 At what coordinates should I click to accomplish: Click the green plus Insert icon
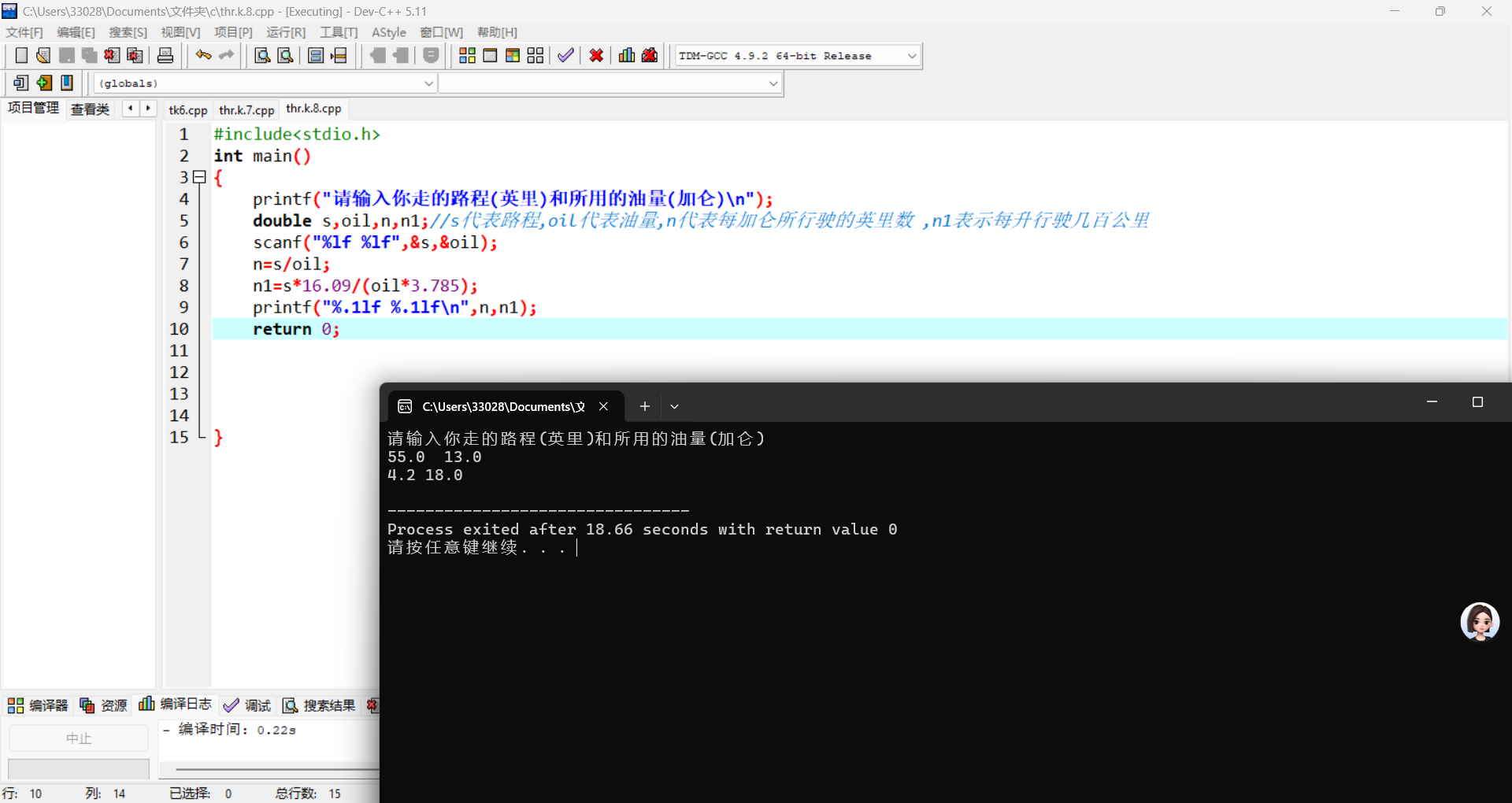44,83
